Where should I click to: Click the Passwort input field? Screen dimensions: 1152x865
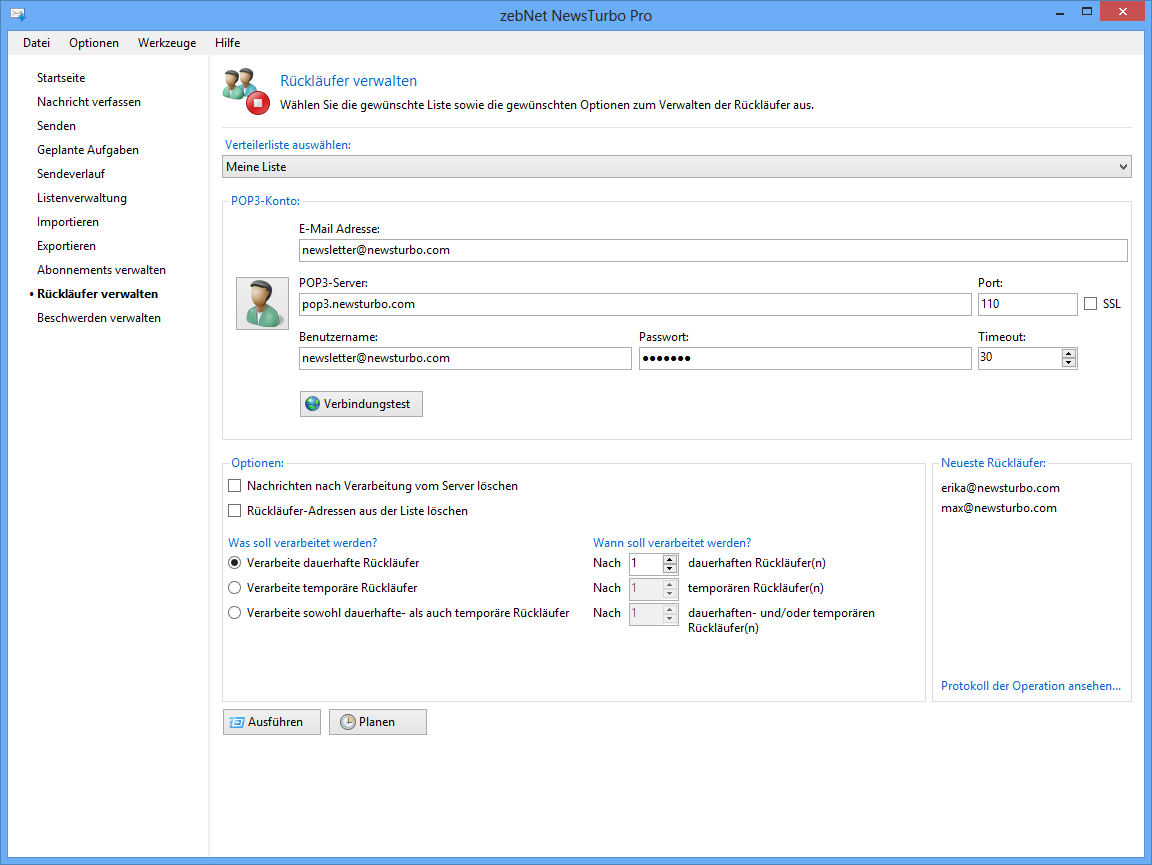coord(804,358)
